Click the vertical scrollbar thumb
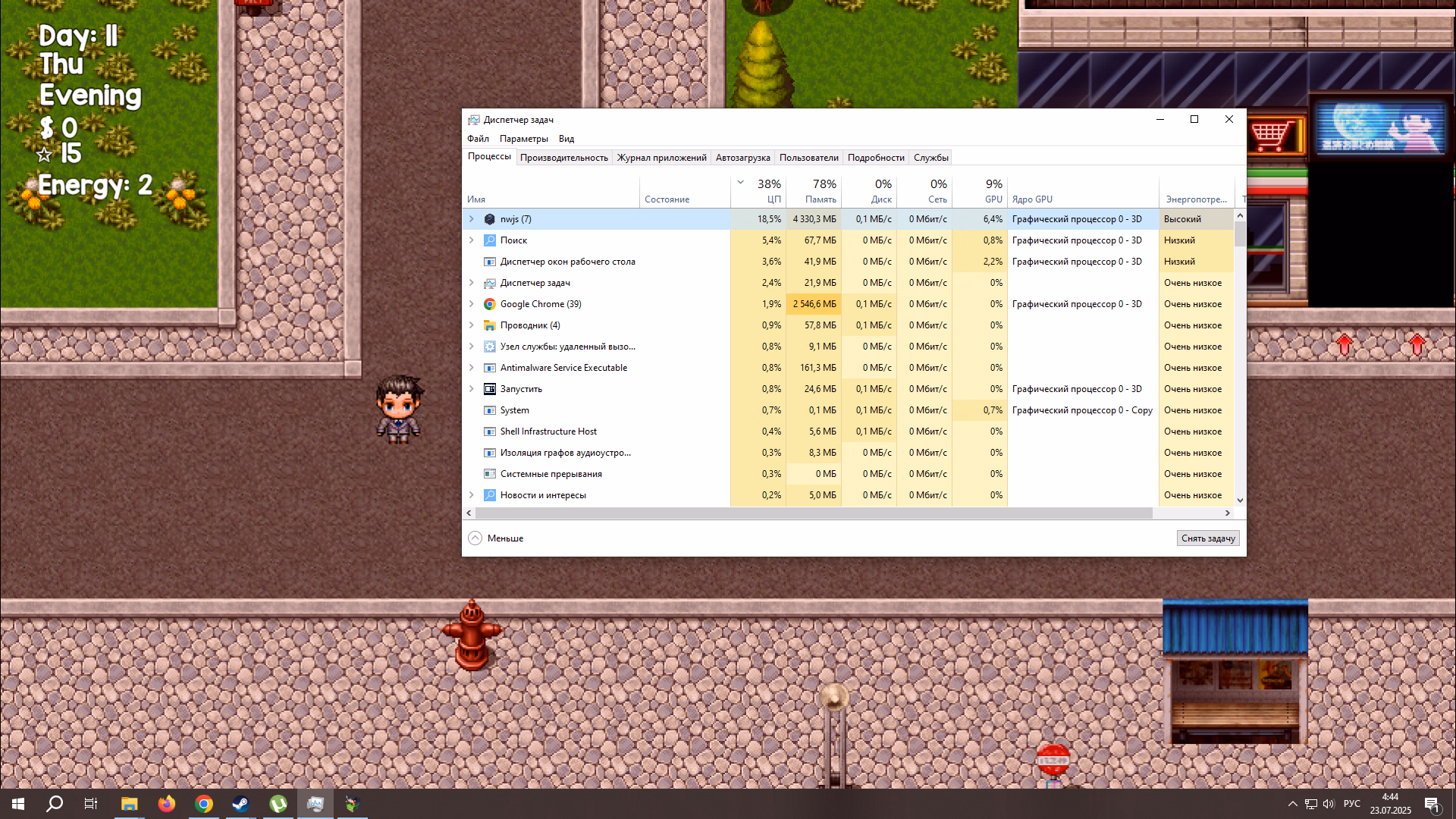 tap(1241, 234)
